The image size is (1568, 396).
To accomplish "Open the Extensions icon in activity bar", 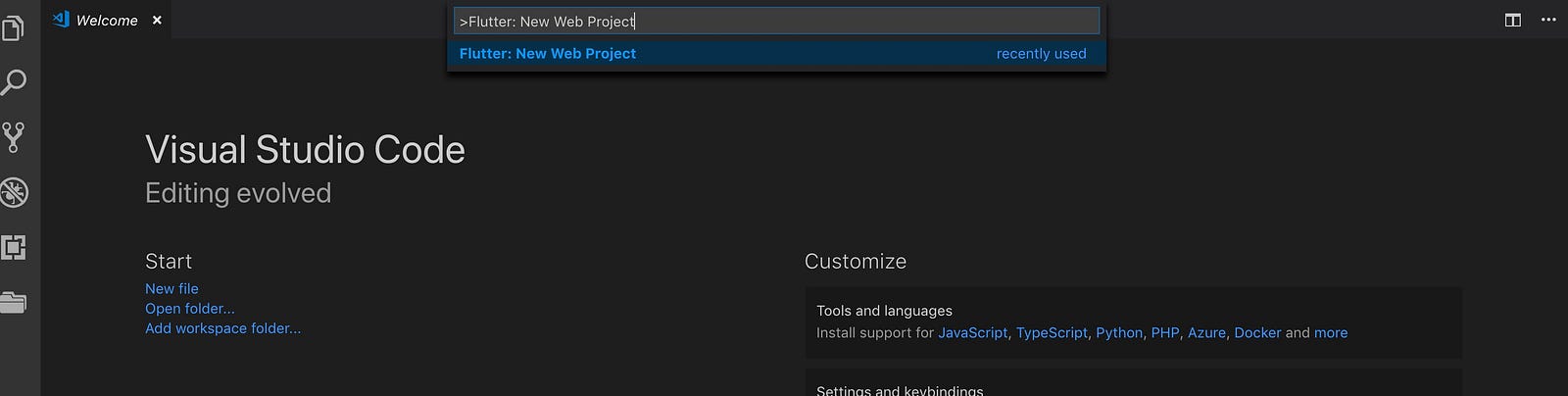I will (14, 247).
